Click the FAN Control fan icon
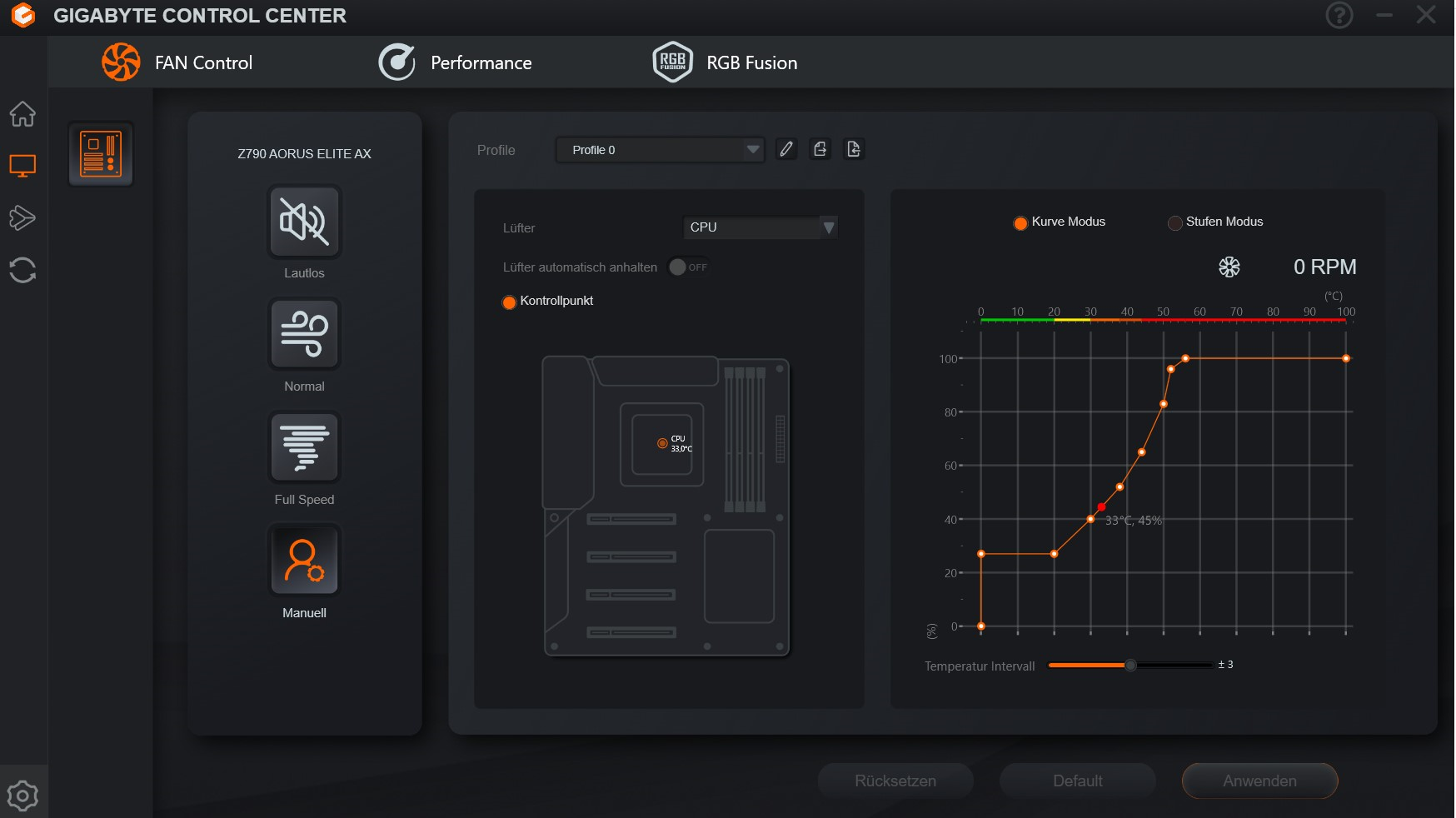The width and height of the screenshot is (1456, 818). [122, 62]
